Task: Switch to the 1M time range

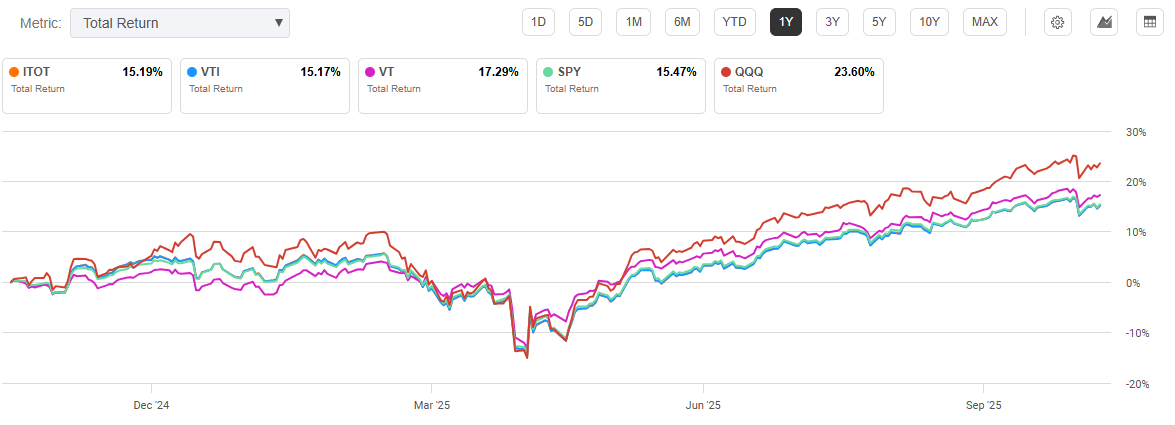Action: (633, 22)
